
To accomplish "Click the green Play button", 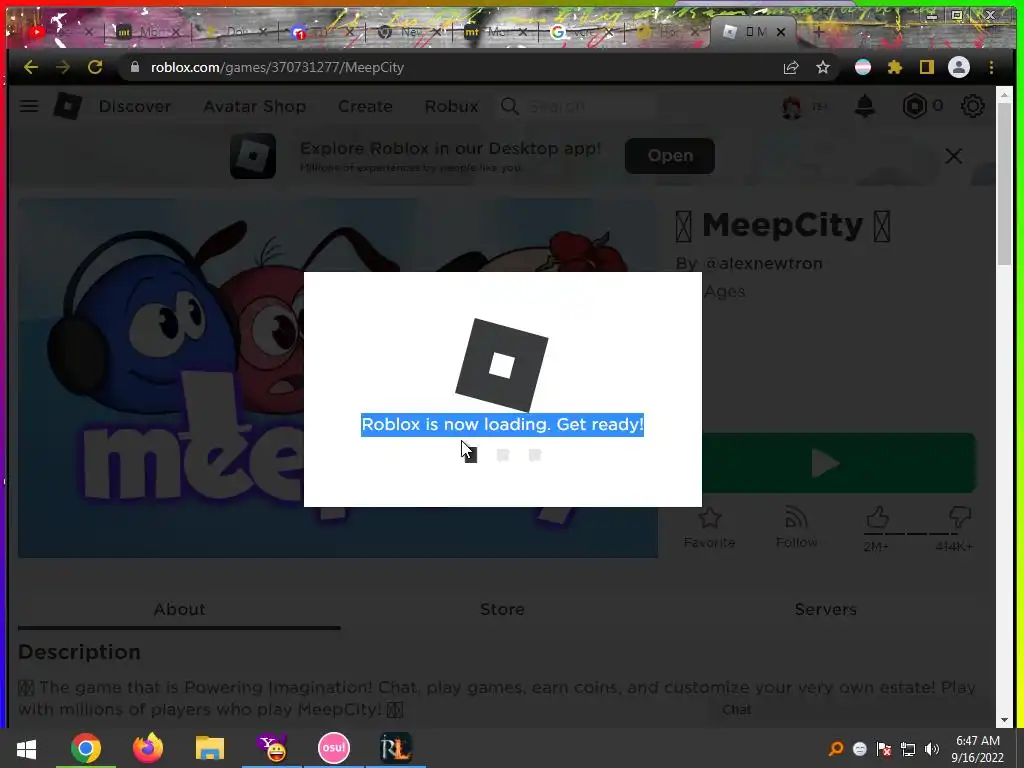I will pos(839,463).
